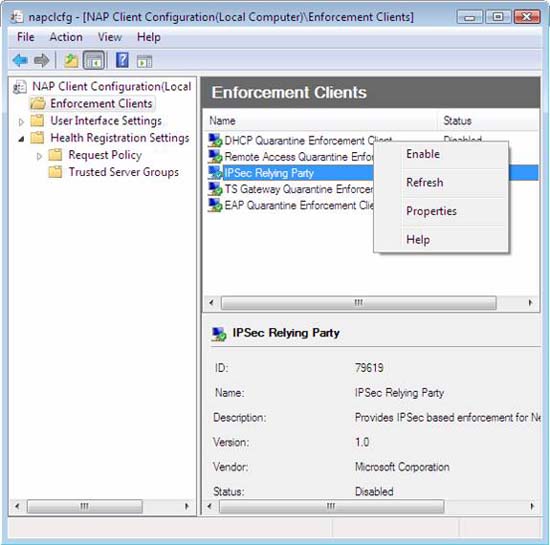Image resolution: width=550 pixels, height=545 pixels.
Task: Minimize the napclcfg window
Action: (470, 17)
